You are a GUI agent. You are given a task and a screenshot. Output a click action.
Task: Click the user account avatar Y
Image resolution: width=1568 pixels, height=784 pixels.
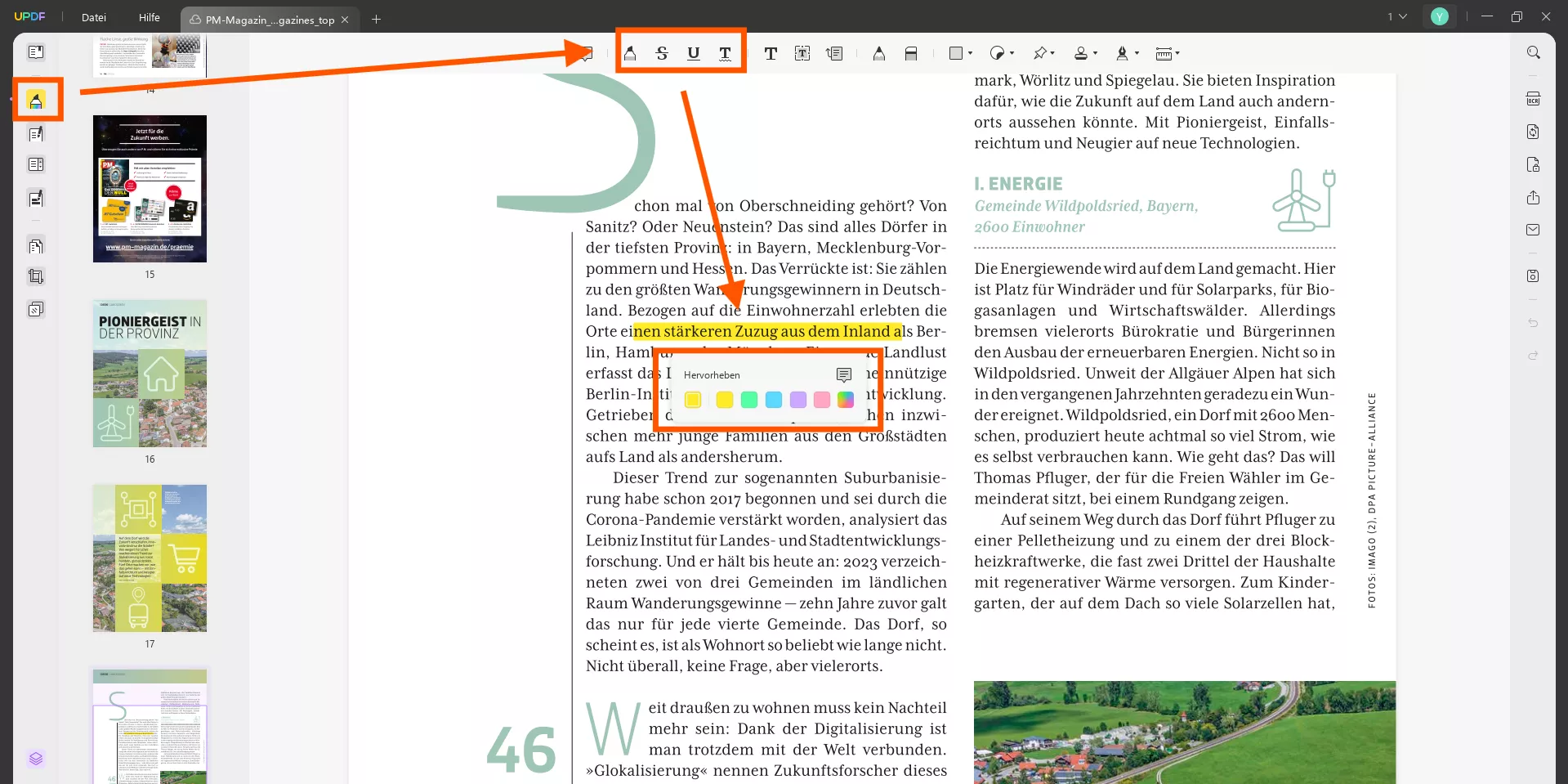[1440, 16]
